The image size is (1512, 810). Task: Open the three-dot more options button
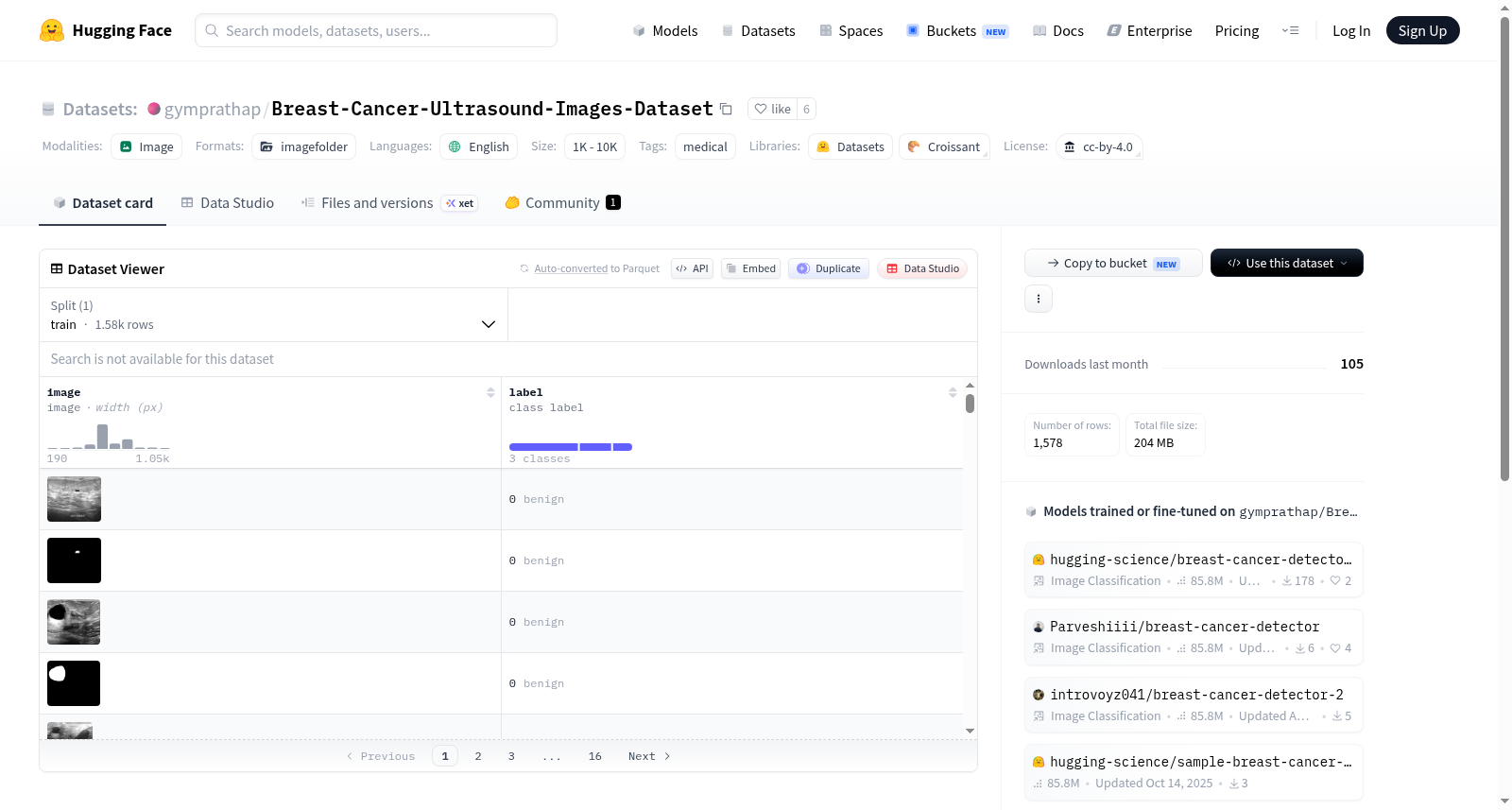coord(1039,299)
